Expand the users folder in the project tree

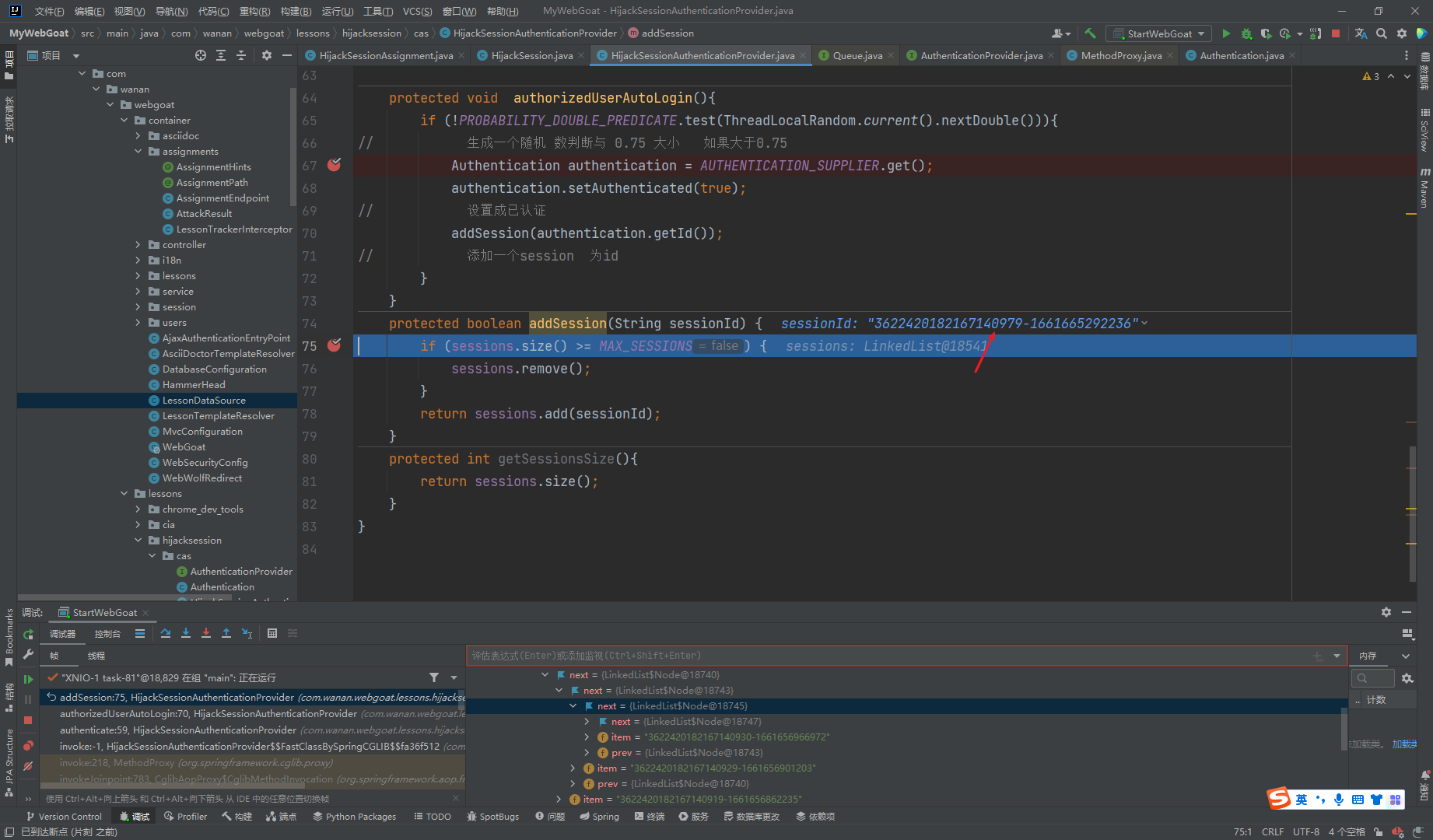(138, 322)
